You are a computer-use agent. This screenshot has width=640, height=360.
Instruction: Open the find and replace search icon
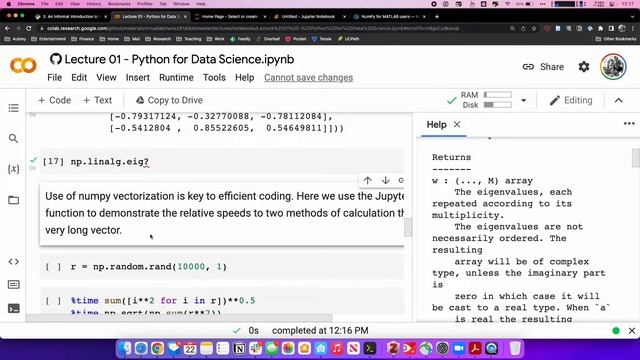coord(13,138)
